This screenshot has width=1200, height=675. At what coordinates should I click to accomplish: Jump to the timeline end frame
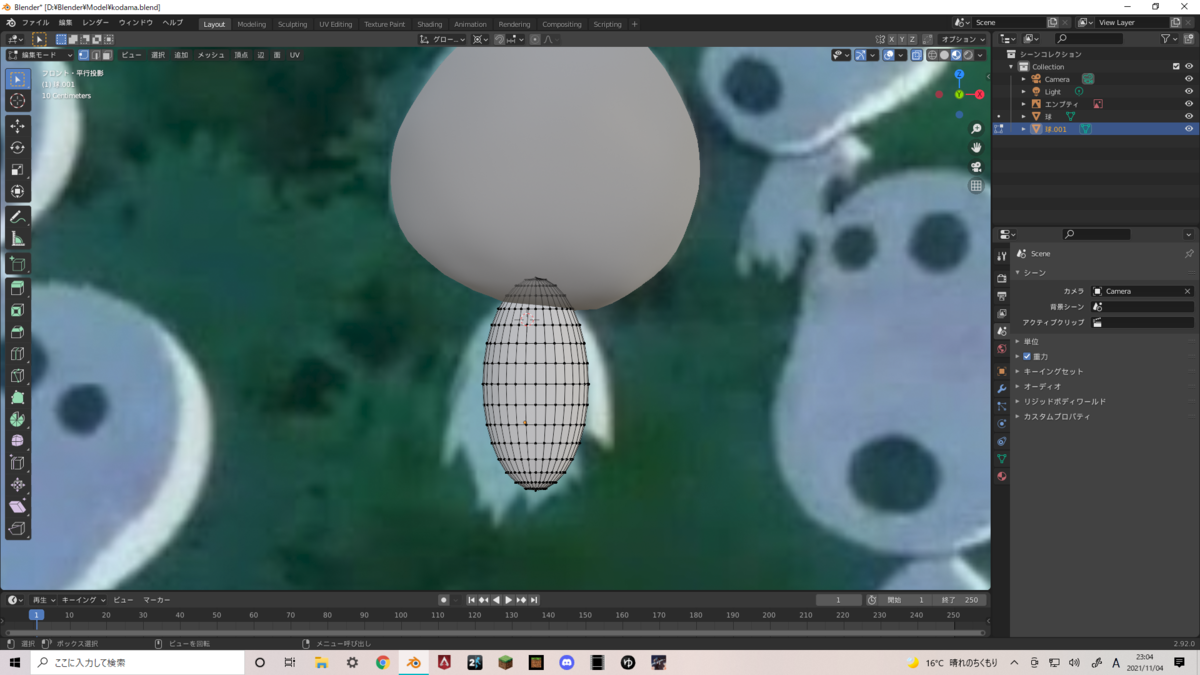(534, 600)
